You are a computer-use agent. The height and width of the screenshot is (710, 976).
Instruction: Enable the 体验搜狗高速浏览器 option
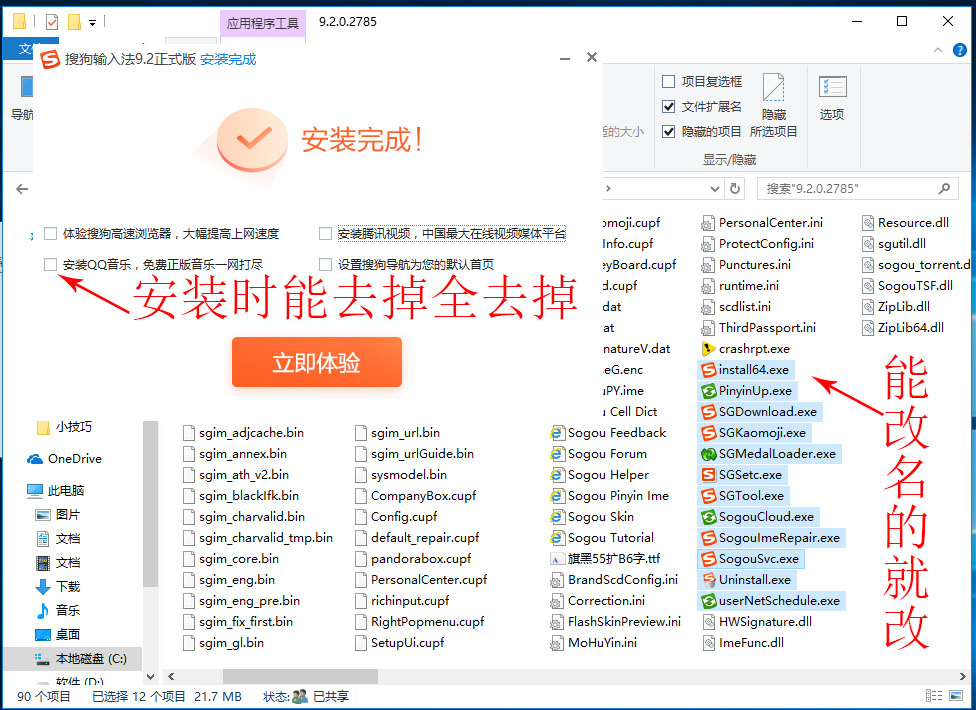click(x=50, y=233)
